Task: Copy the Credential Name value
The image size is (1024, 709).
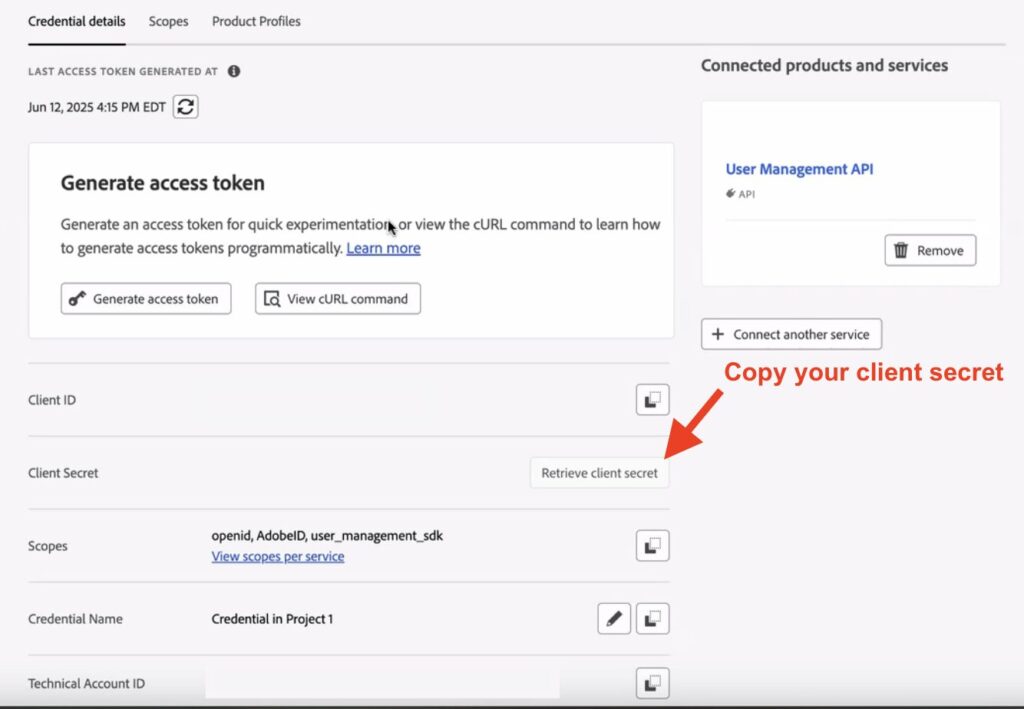Action: click(x=652, y=619)
